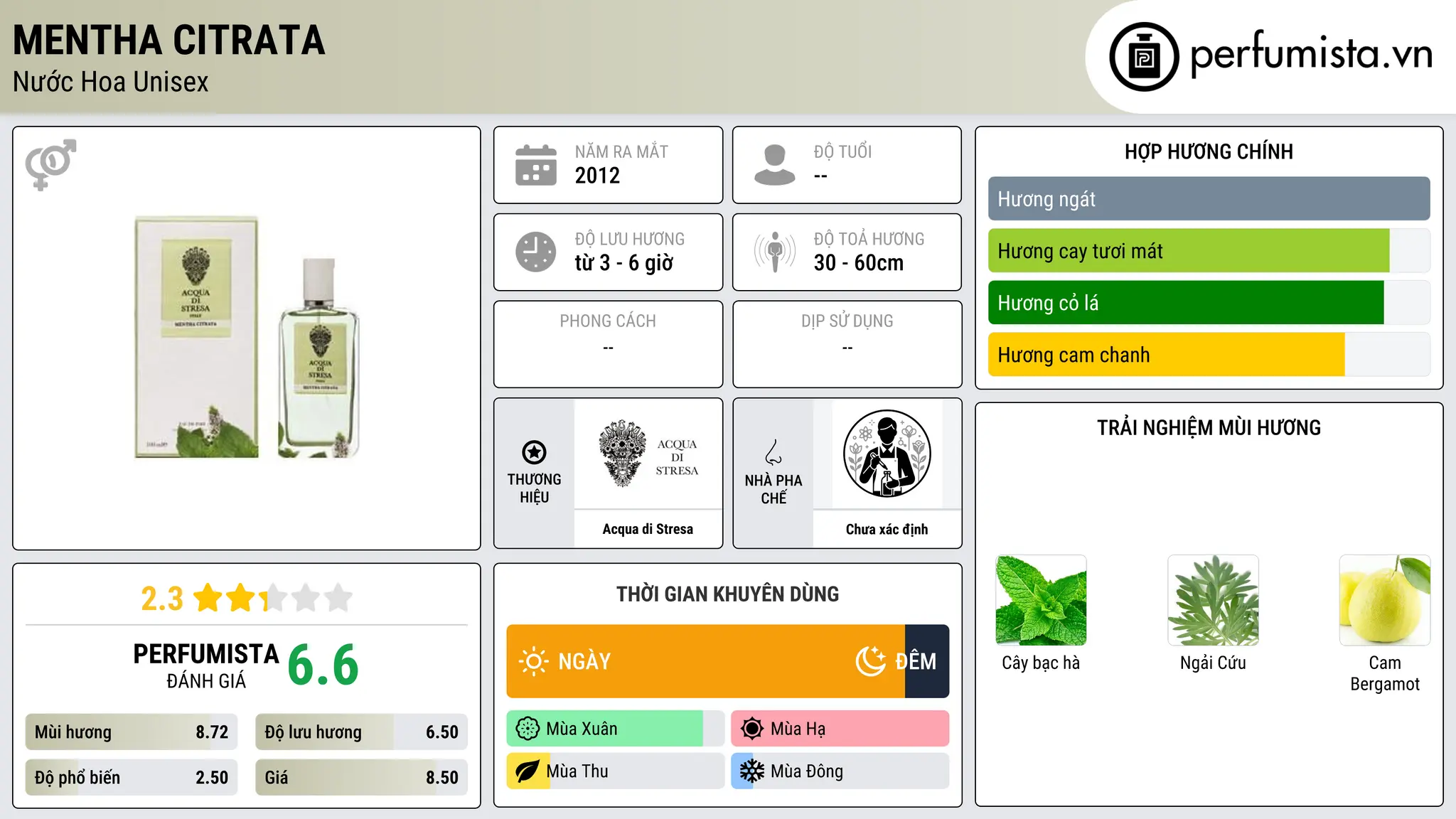Image resolution: width=1456 pixels, height=819 pixels.
Task: Click the Mùa Xuân season bar
Action: (x=616, y=729)
